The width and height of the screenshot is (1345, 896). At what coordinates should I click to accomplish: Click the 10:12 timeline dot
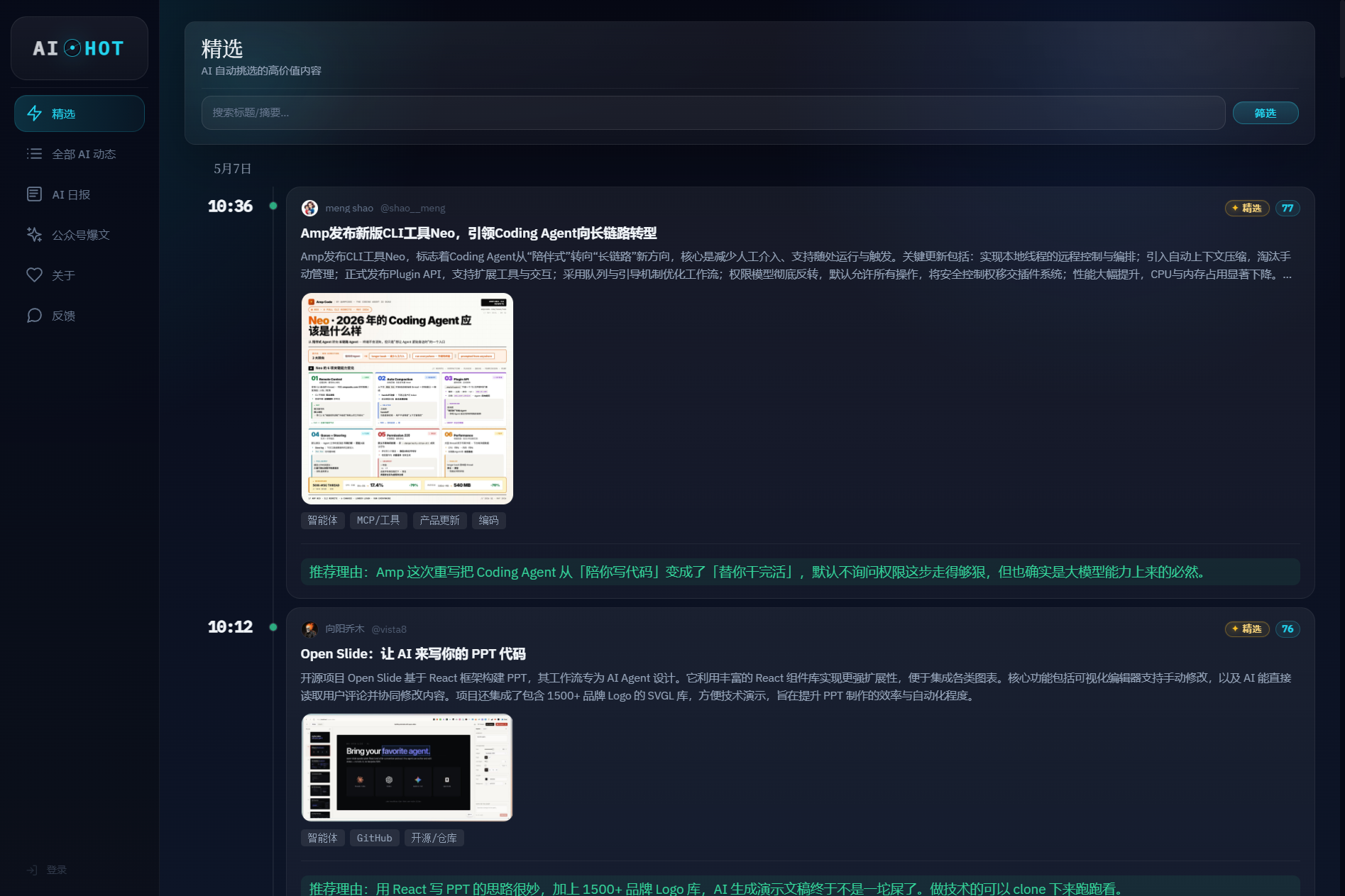coord(273,627)
